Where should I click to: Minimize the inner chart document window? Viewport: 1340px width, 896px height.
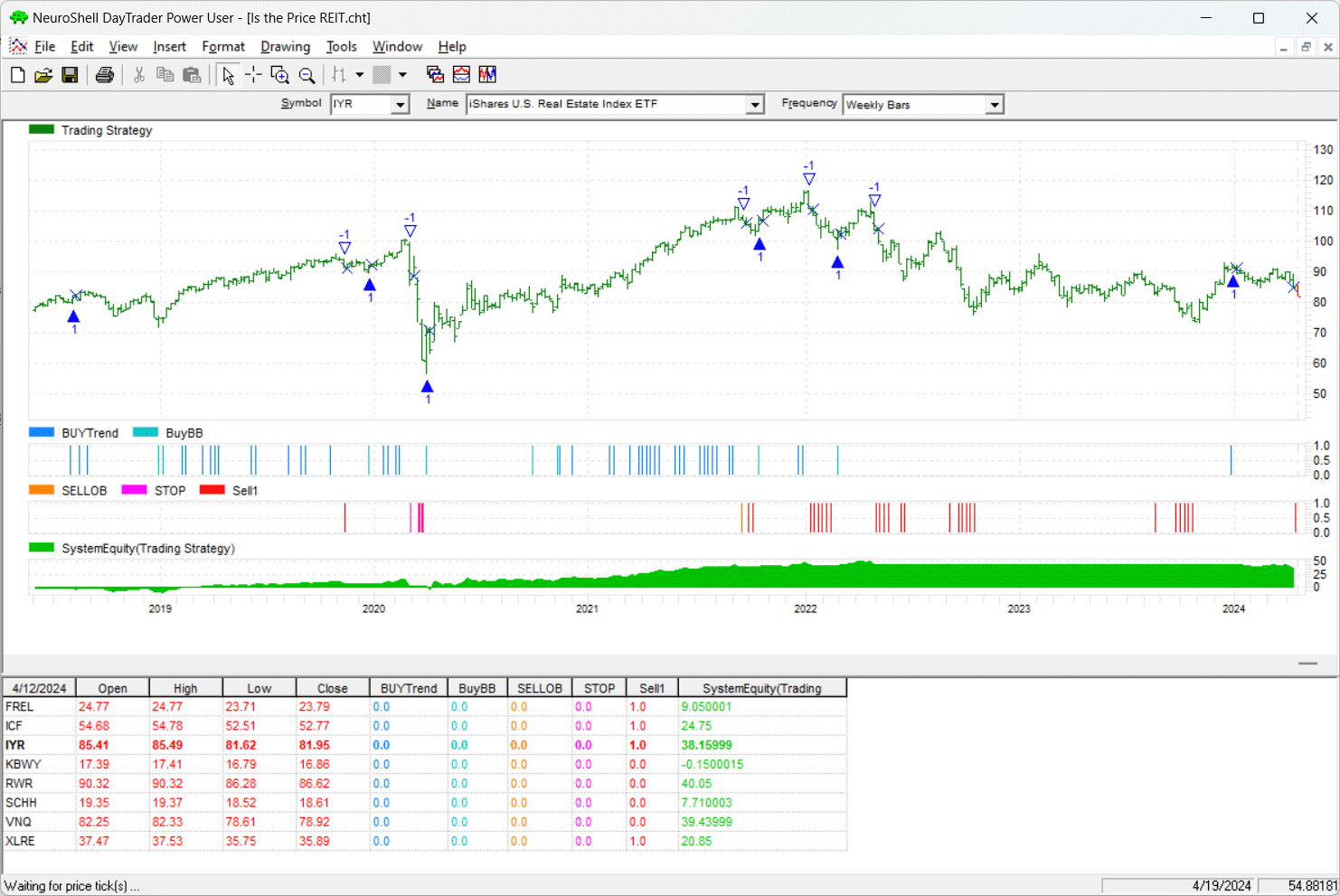click(x=1284, y=47)
